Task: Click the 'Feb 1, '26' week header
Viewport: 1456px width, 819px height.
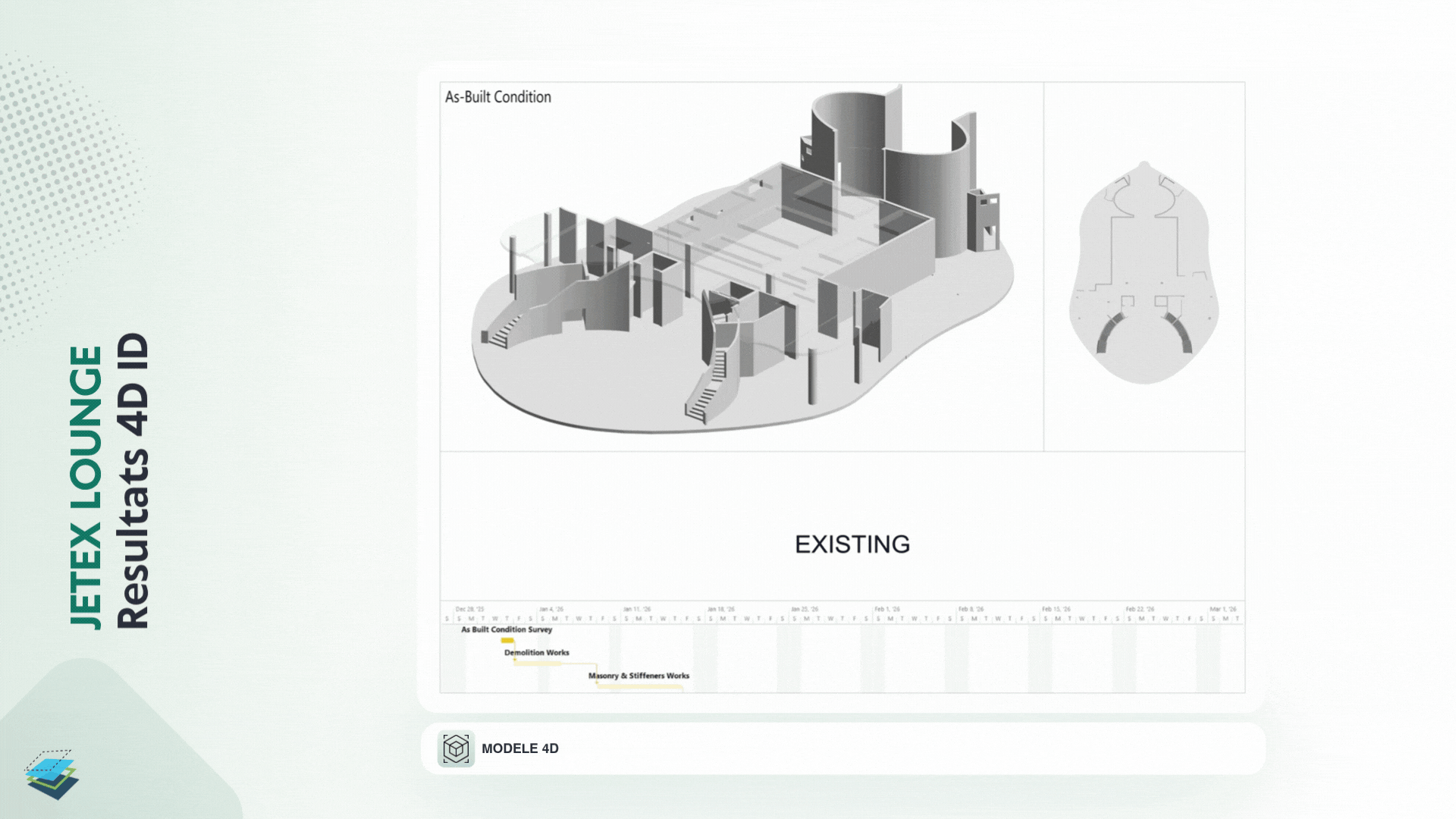Action: [x=887, y=609]
